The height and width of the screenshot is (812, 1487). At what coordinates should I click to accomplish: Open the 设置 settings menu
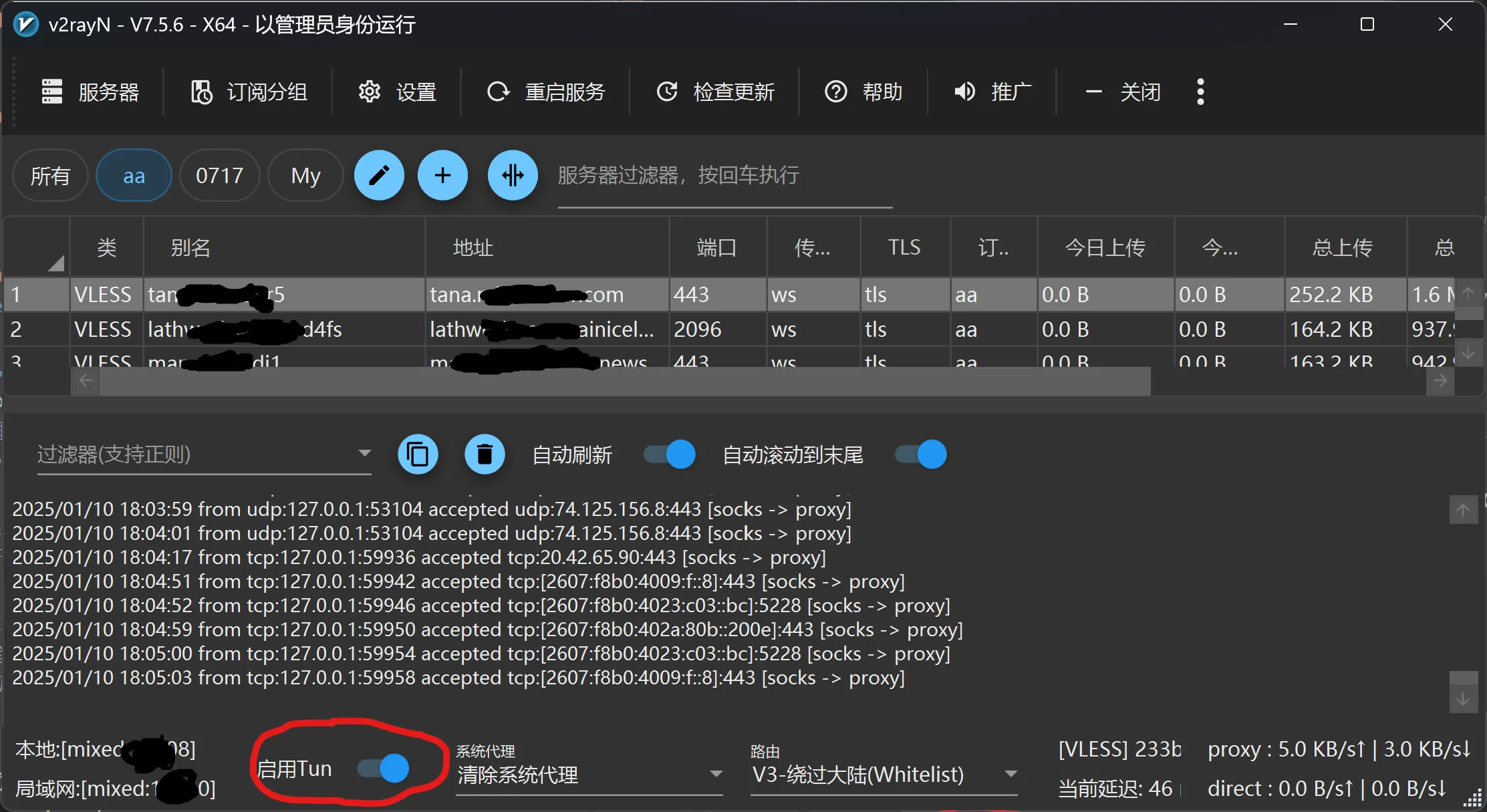click(x=398, y=92)
